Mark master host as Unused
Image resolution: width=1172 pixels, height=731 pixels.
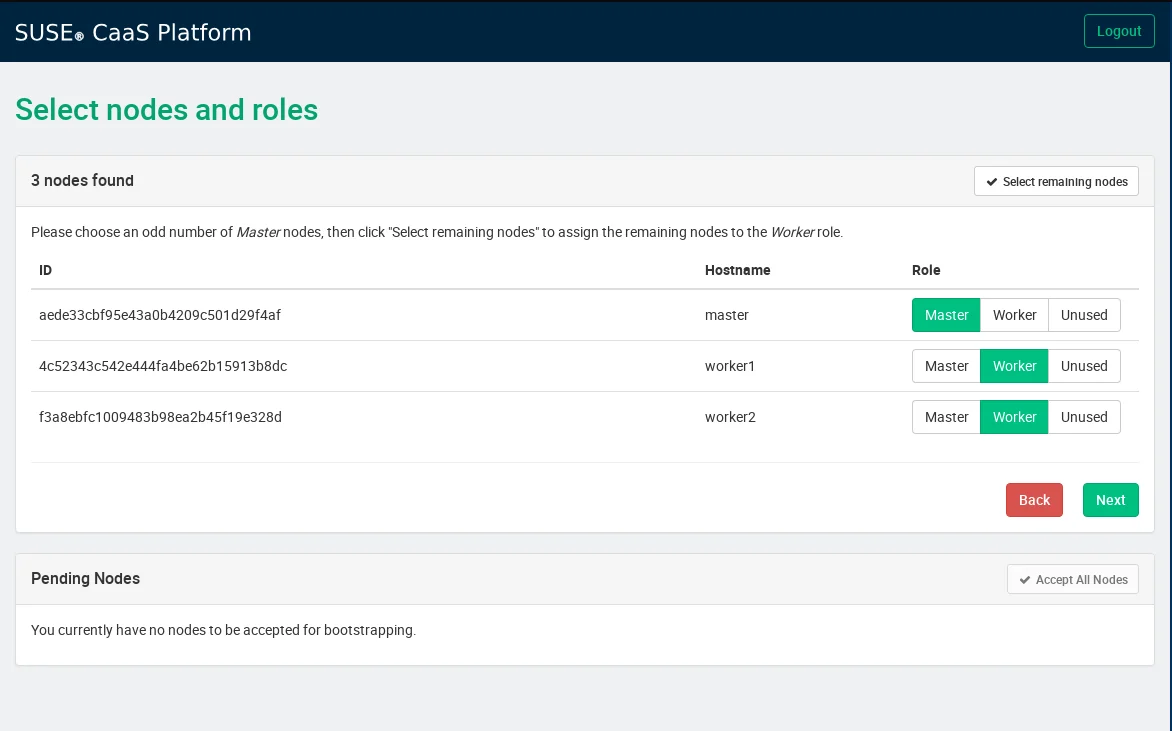1084,315
